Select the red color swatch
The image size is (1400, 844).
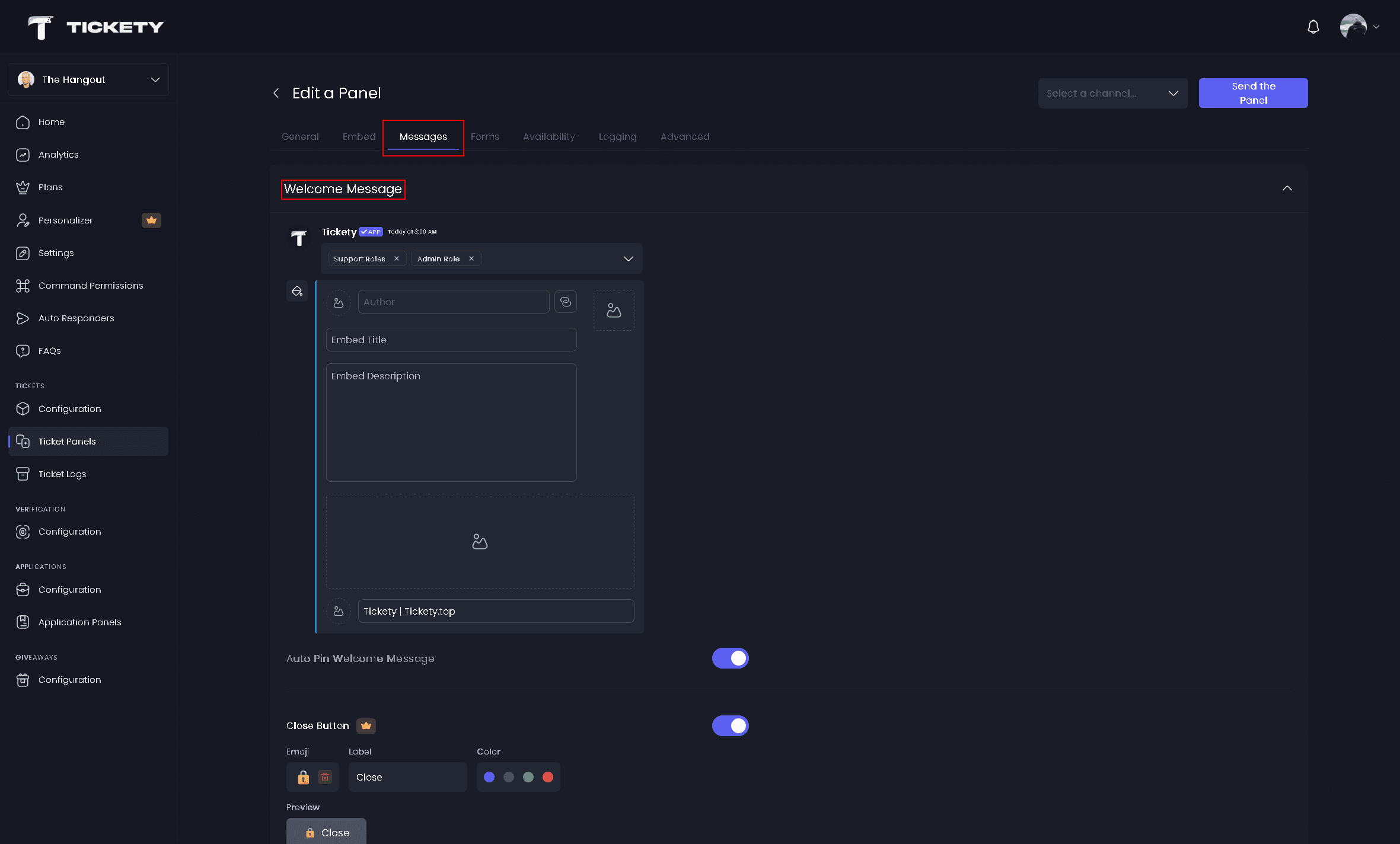[x=547, y=776]
